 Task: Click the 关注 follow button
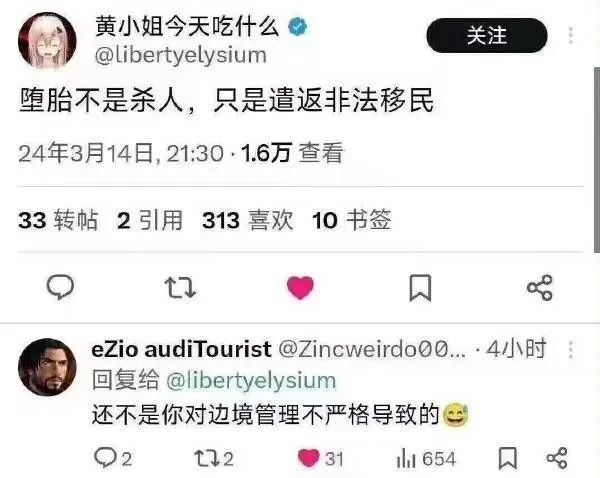pyautogui.click(x=487, y=35)
